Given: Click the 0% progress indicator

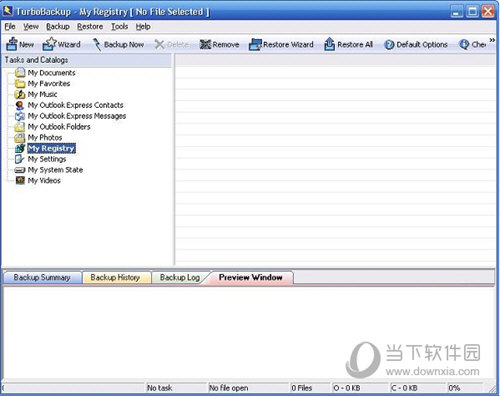Looking at the screenshot, I should (x=465, y=388).
